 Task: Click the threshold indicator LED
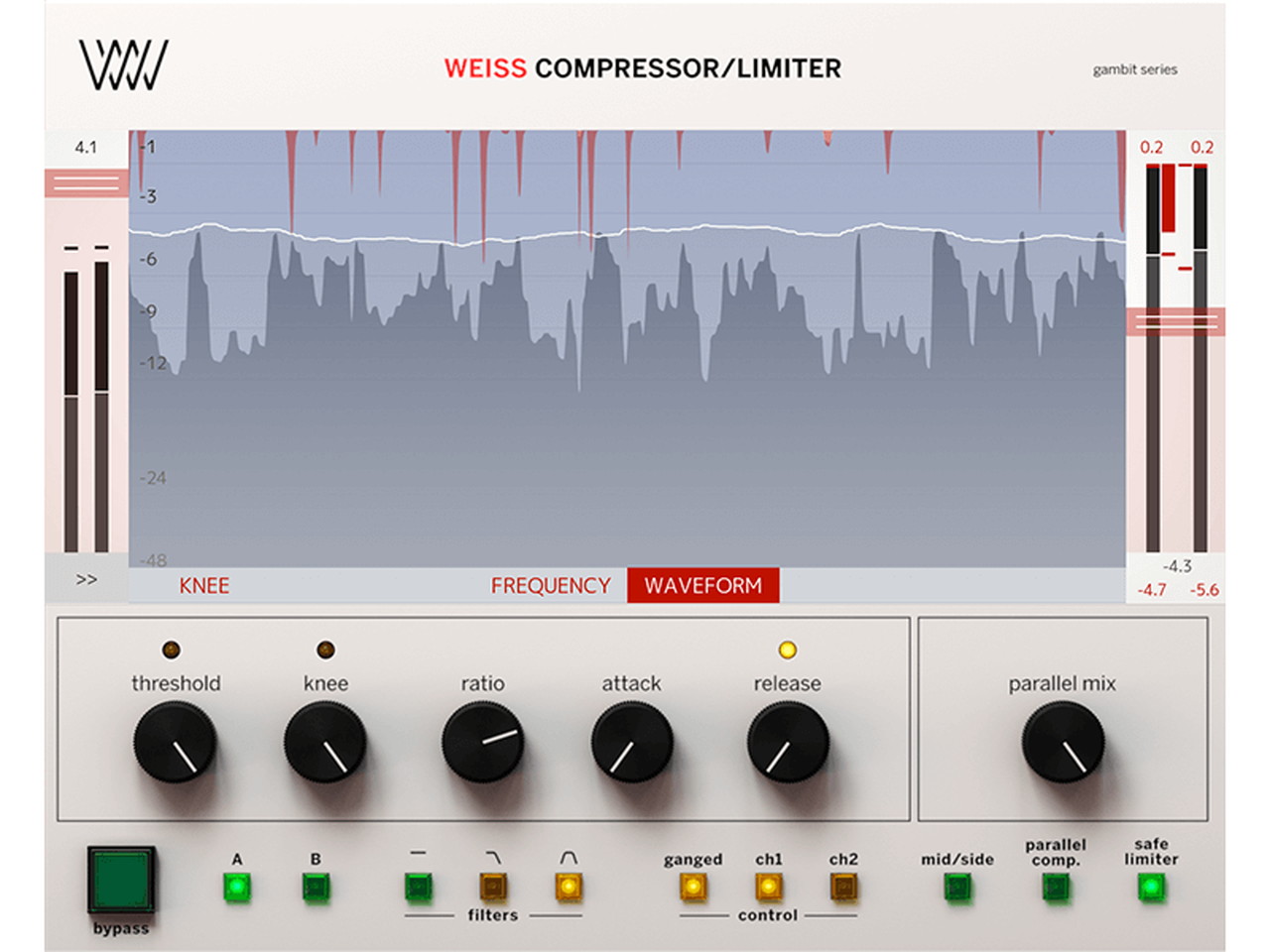click(171, 650)
